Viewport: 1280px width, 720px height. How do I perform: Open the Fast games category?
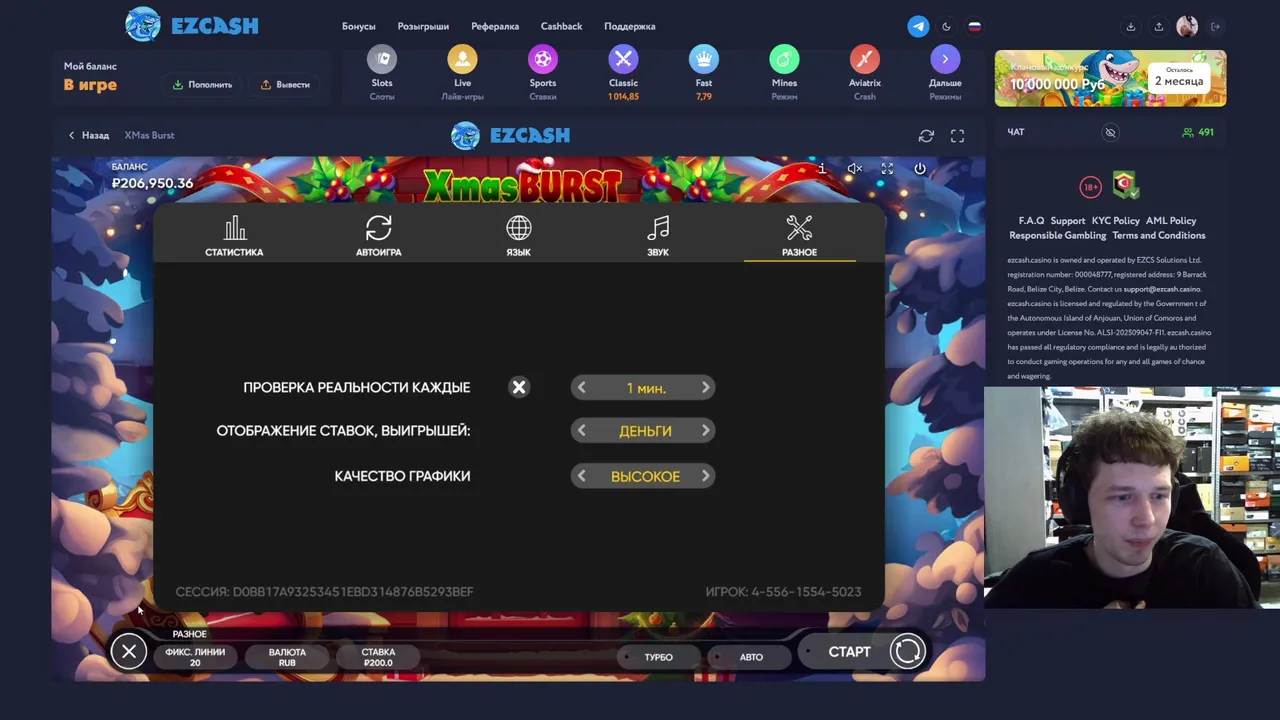[704, 73]
